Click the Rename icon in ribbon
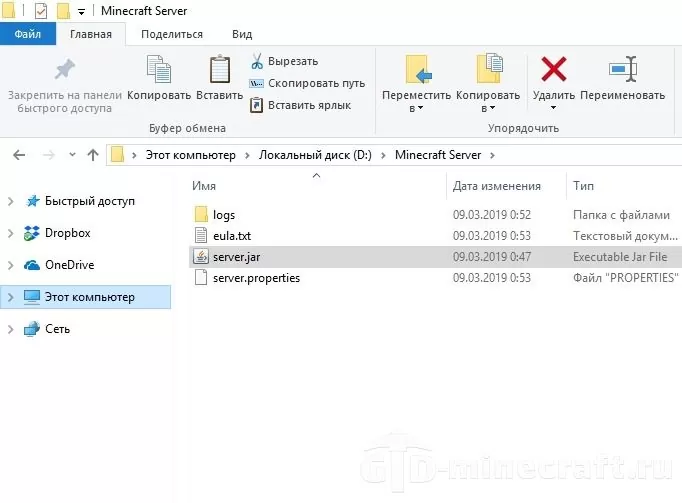682x503 pixels. coord(621,69)
